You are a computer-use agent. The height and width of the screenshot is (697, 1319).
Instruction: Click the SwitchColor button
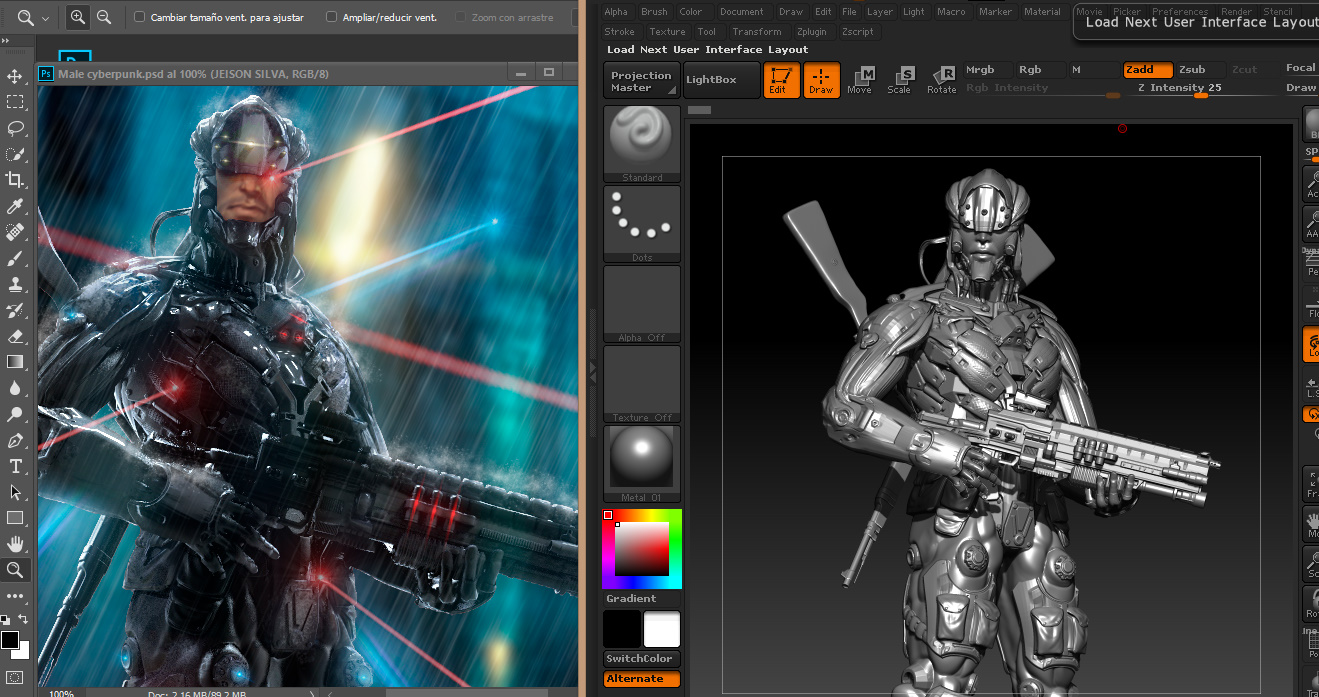(641, 659)
